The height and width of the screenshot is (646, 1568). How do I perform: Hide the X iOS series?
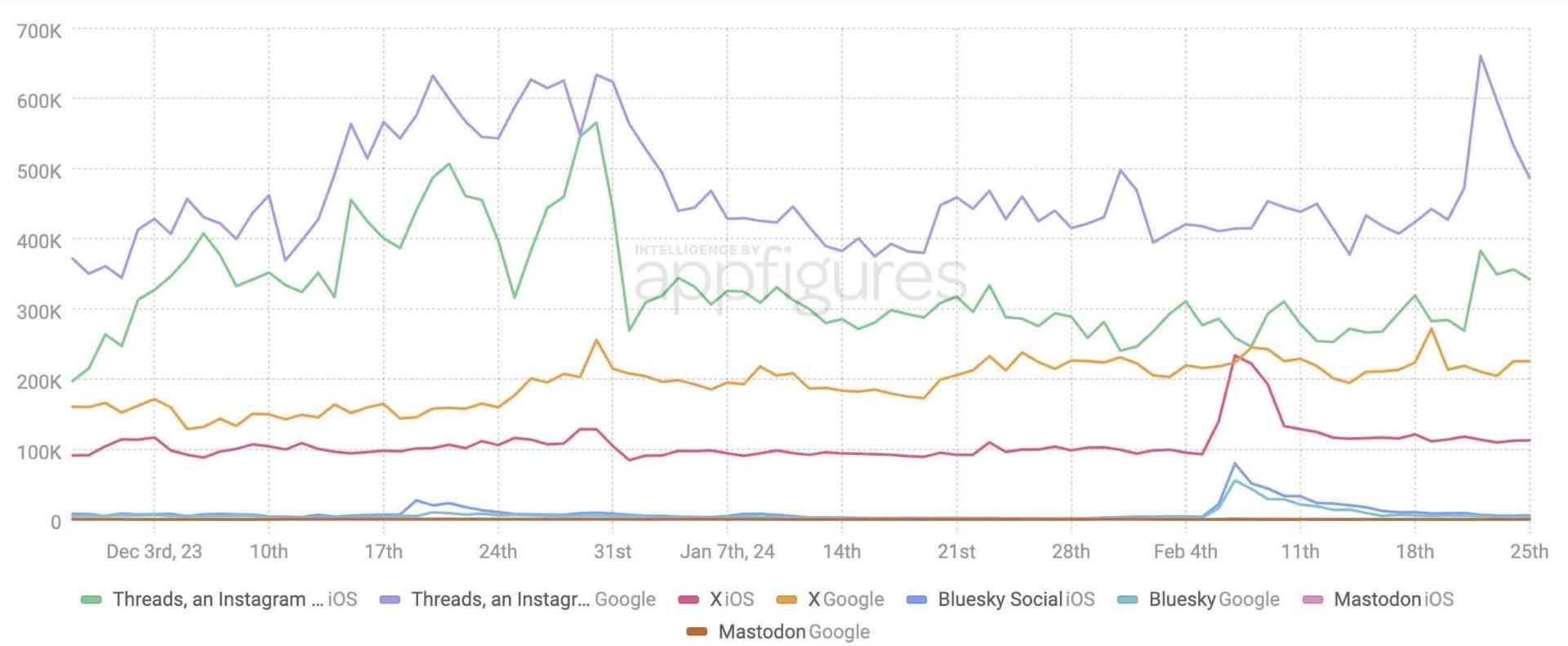click(716, 599)
